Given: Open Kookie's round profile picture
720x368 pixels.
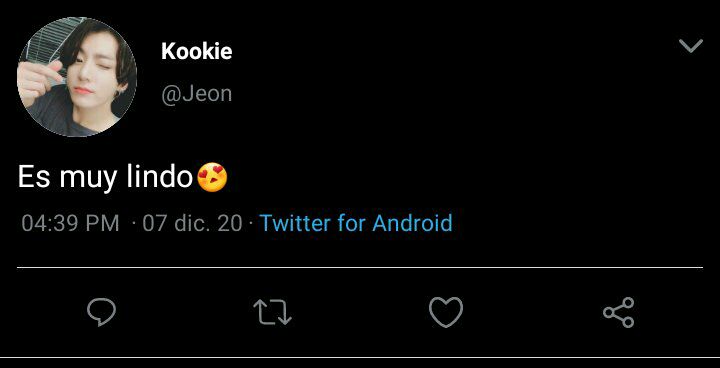Looking at the screenshot, I should coord(77,77).
